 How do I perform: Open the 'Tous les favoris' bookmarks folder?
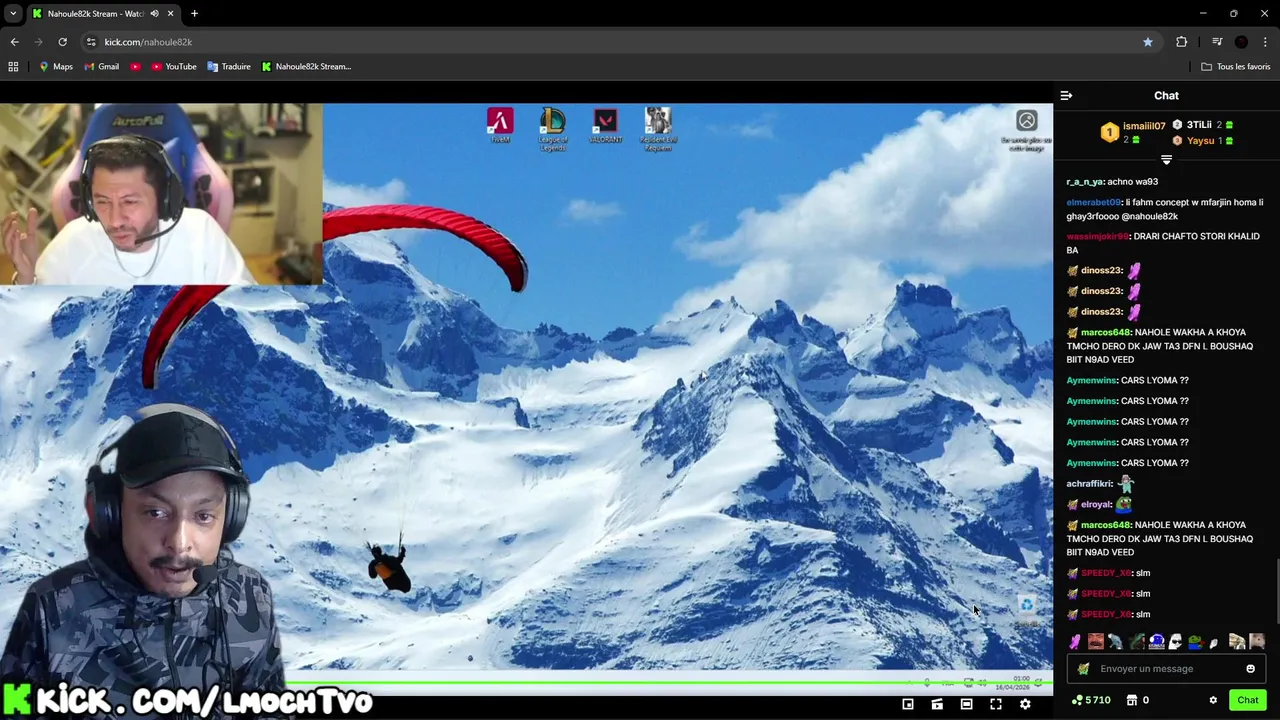pyautogui.click(x=1236, y=67)
